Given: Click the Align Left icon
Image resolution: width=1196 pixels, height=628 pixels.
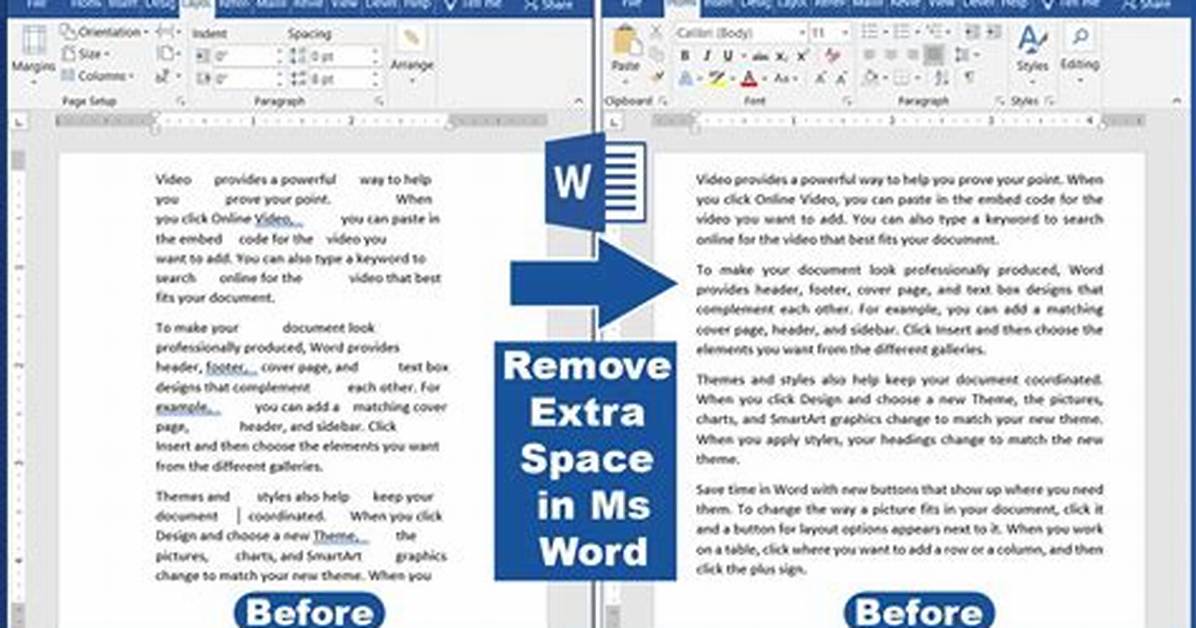Looking at the screenshot, I should coord(870,55).
